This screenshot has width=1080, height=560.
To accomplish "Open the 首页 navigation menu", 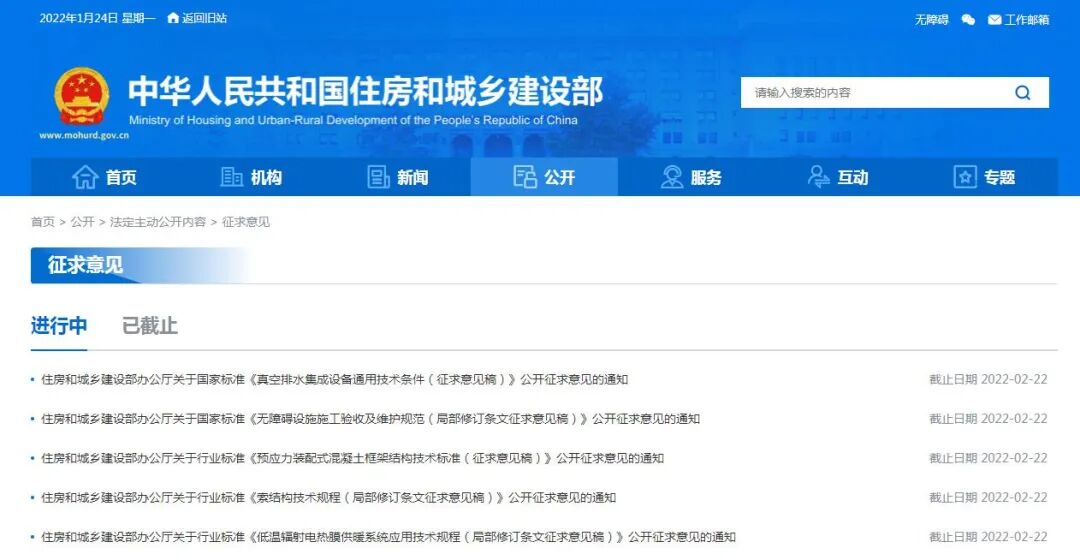I will click(104, 177).
